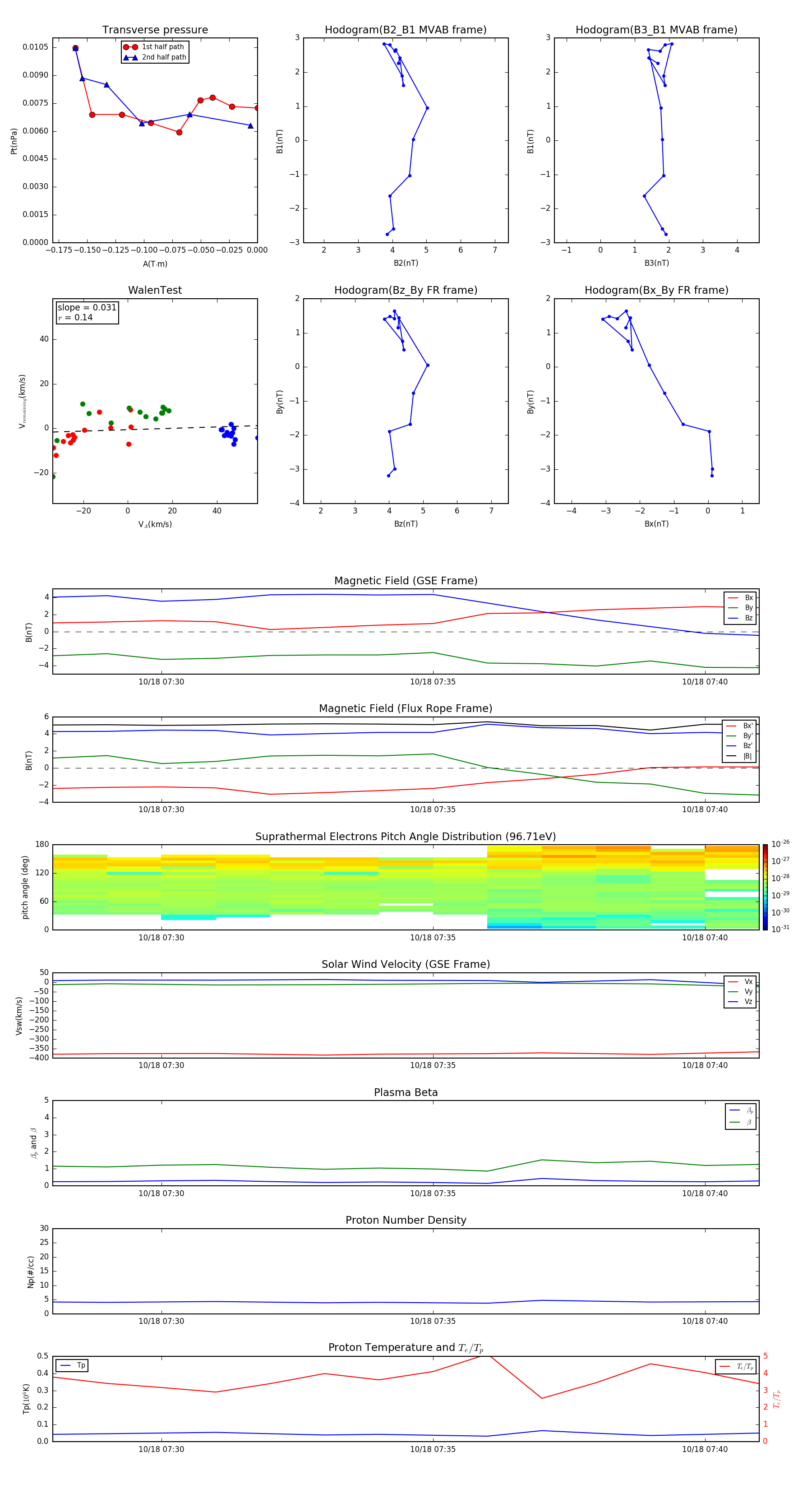Click the 'pitch angle (deg)' axis label
Viewport: 812px width, 1489px height.
point(25,887)
